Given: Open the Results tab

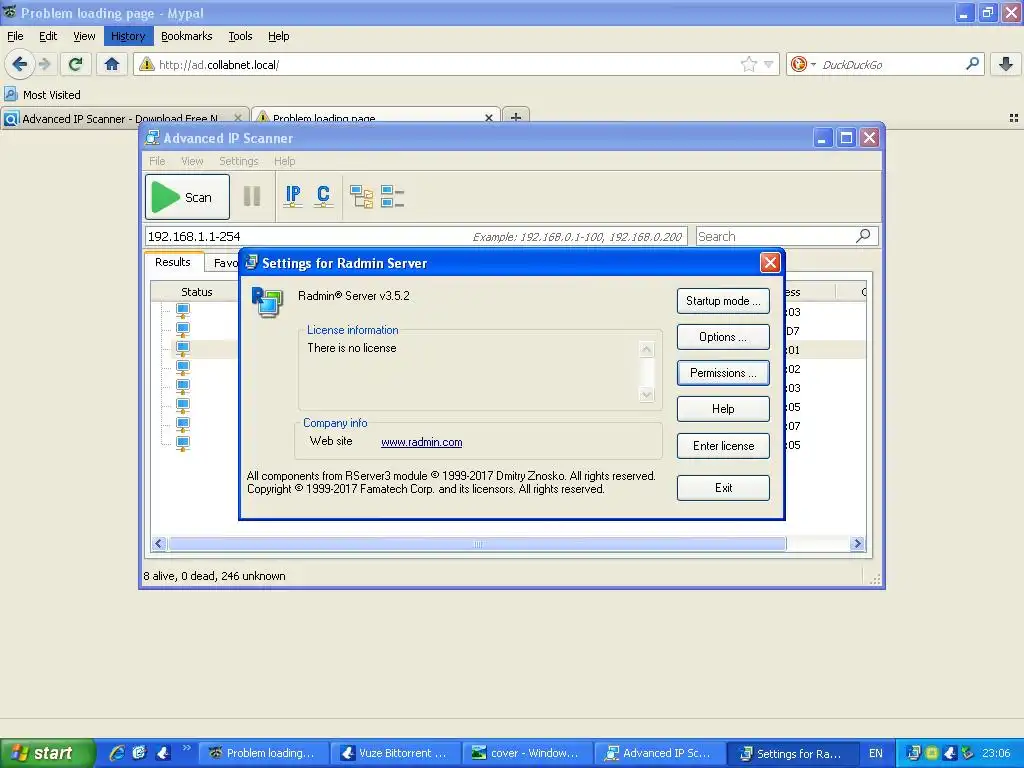Looking at the screenshot, I should pos(173,262).
